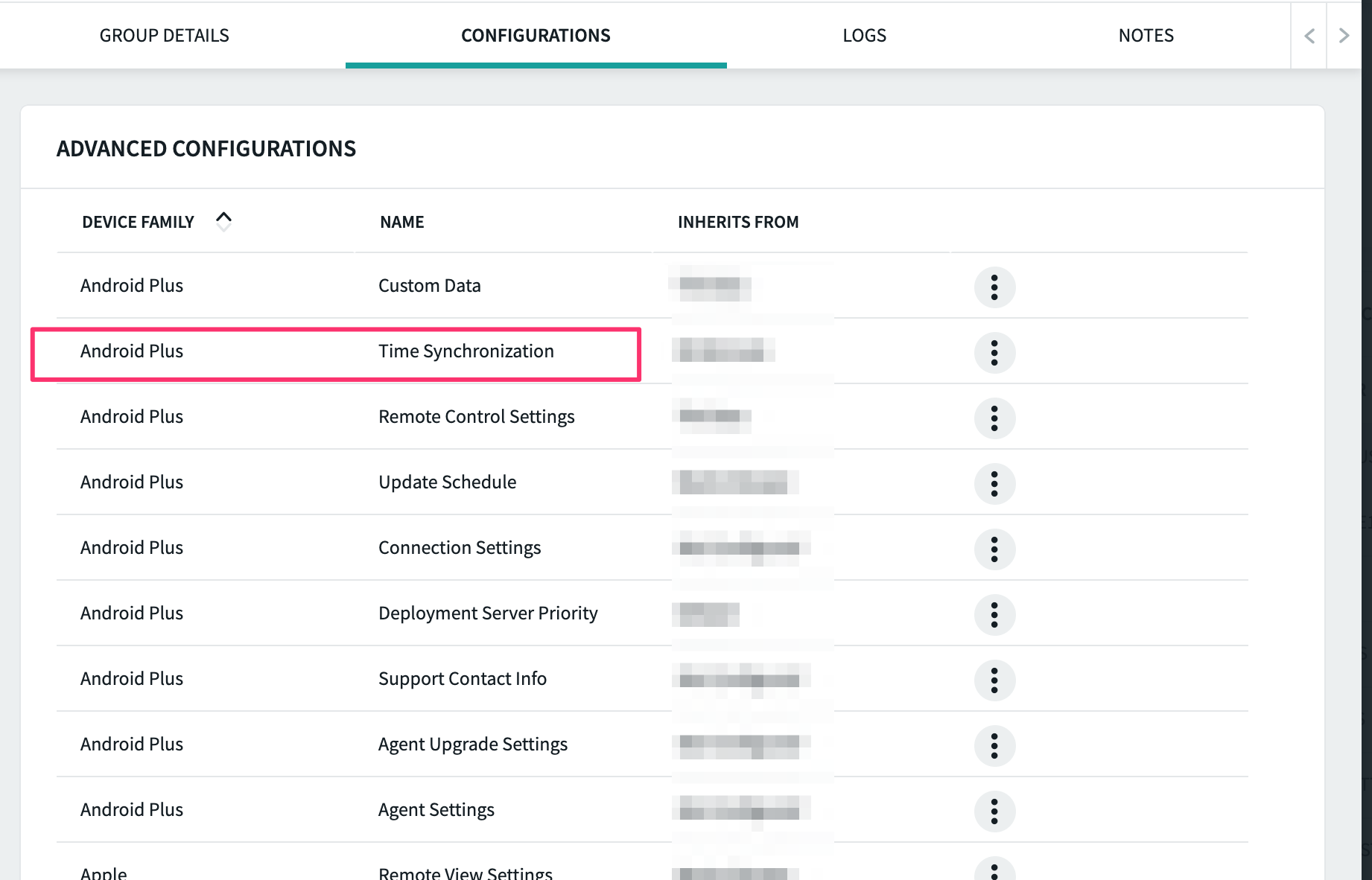Select the Configurations tab
Image resolution: width=1372 pixels, height=880 pixels.
pyautogui.click(x=536, y=35)
